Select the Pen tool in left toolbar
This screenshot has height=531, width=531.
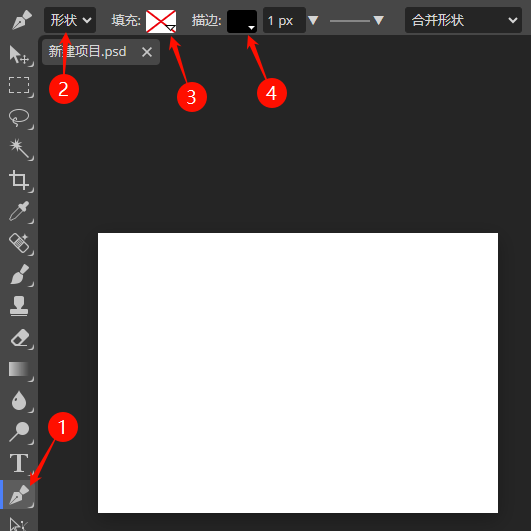(x=20, y=494)
